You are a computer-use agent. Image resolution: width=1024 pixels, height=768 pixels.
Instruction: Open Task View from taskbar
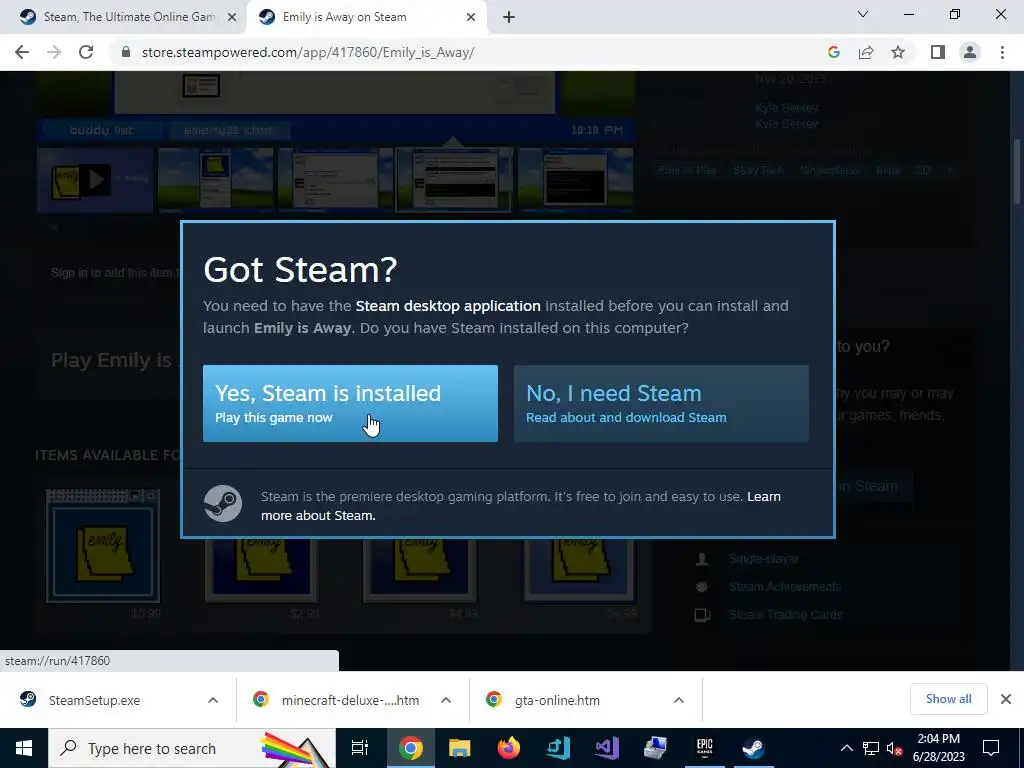360,748
